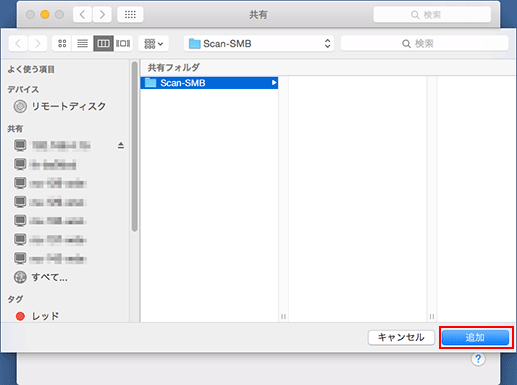Click the 共有フォルダ column header
The image size is (517, 385).
pyautogui.click(x=173, y=68)
